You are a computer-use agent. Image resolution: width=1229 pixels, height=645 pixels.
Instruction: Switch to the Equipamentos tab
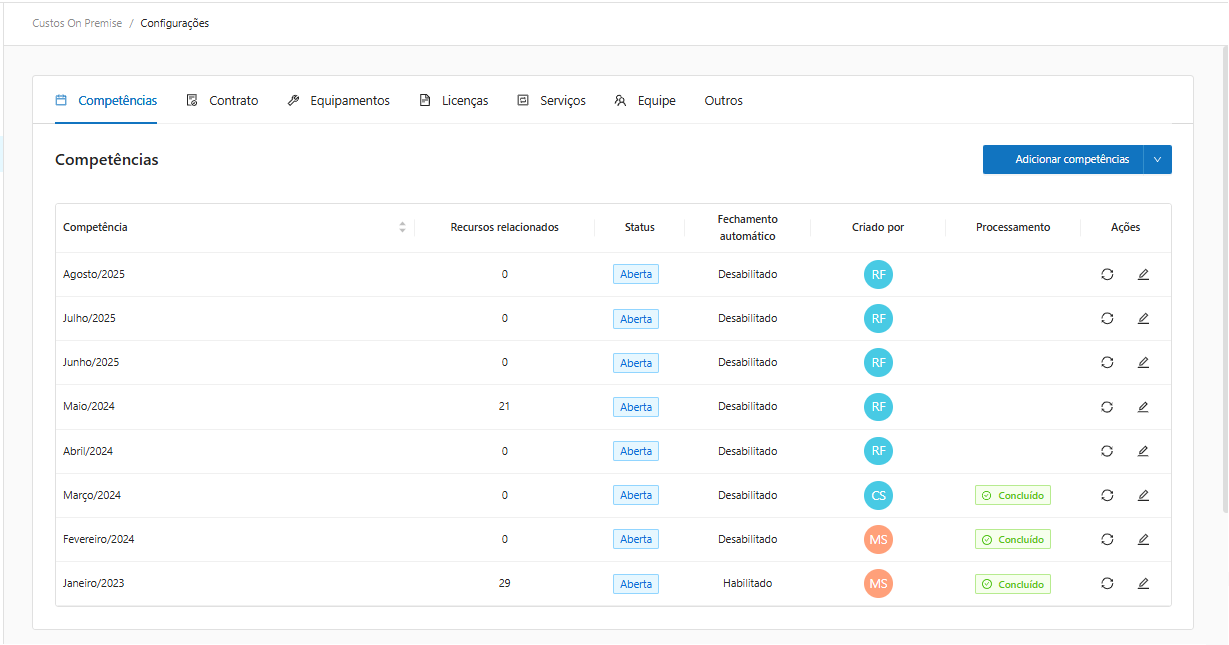[x=339, y=101]
